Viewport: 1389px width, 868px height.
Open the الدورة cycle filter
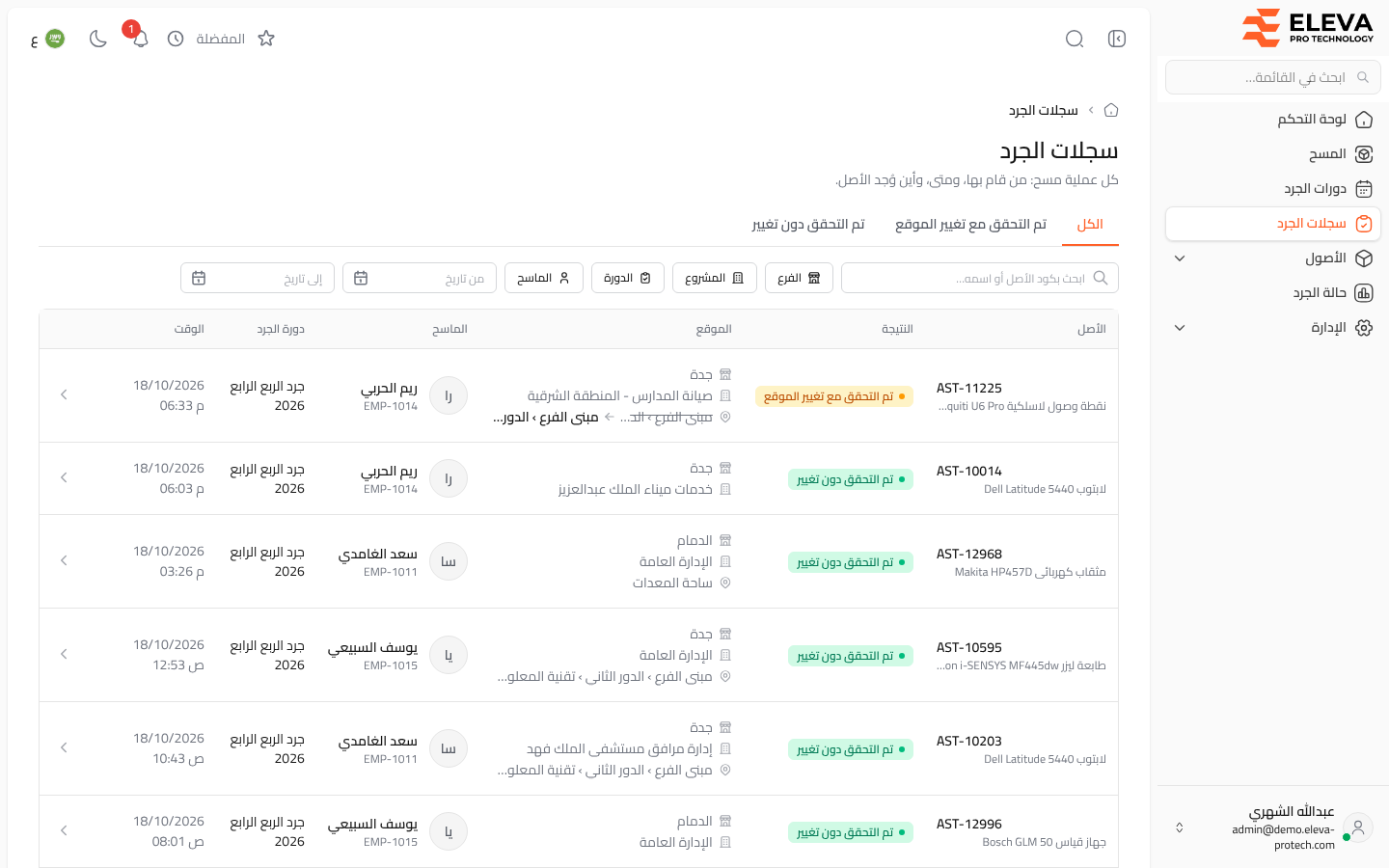628,278
